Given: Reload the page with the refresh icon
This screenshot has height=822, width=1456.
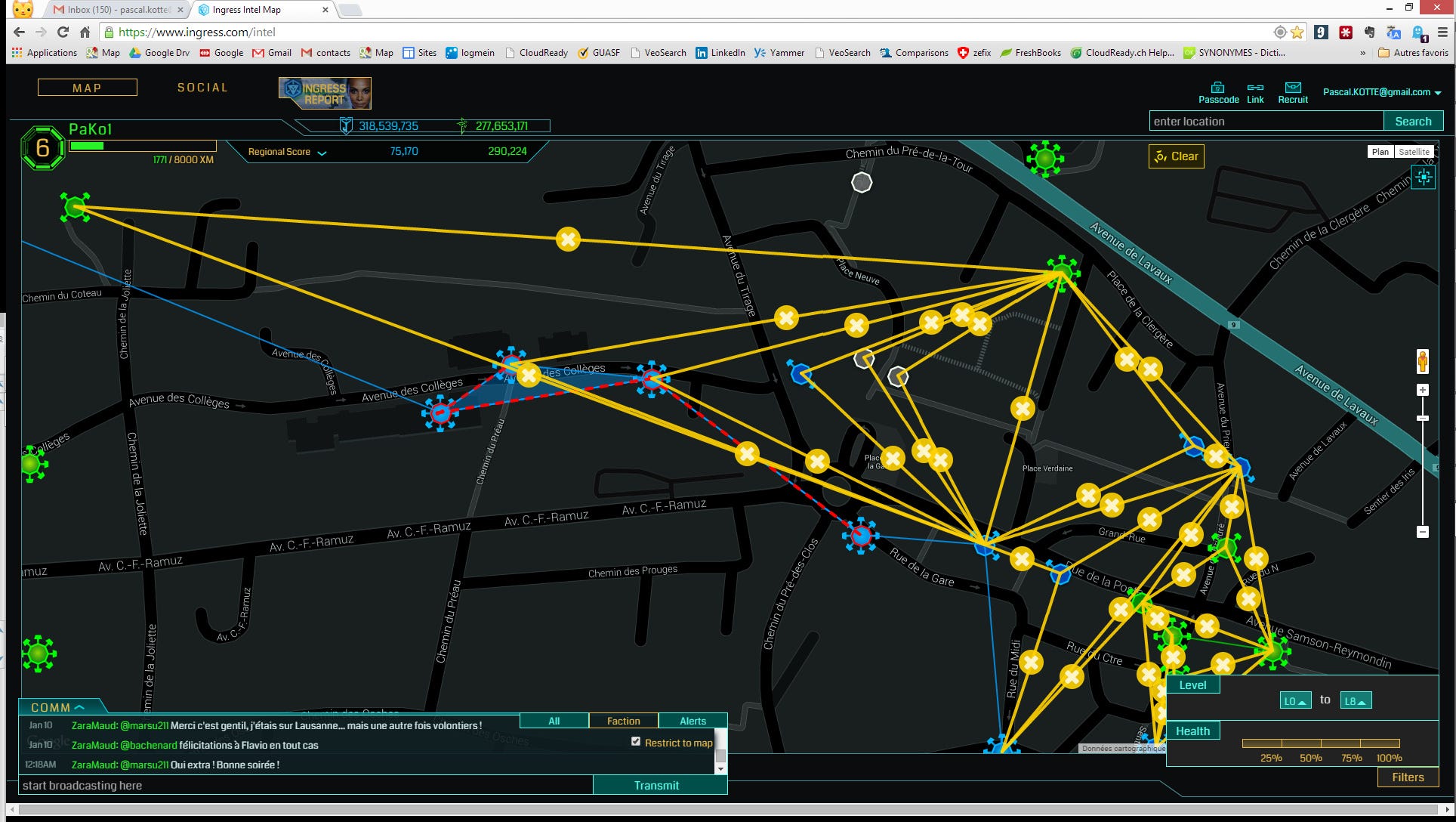Looking at the screenshot, I should [x=63, y=32].
